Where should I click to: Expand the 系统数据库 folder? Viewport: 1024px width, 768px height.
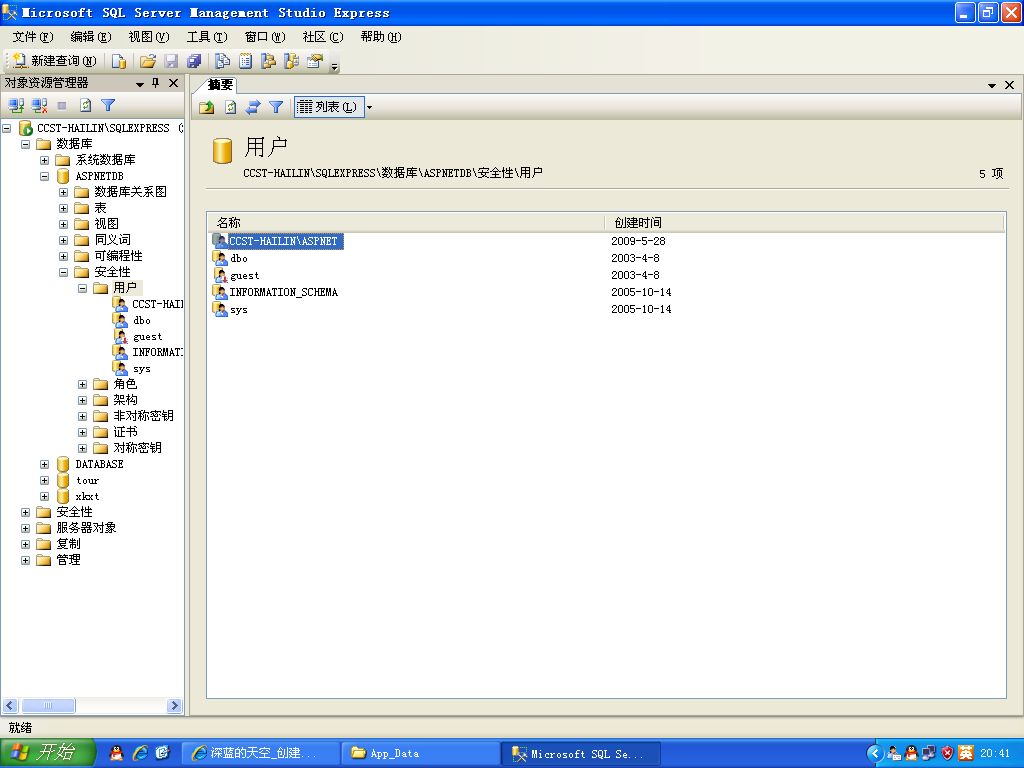[x=44, y=160]
